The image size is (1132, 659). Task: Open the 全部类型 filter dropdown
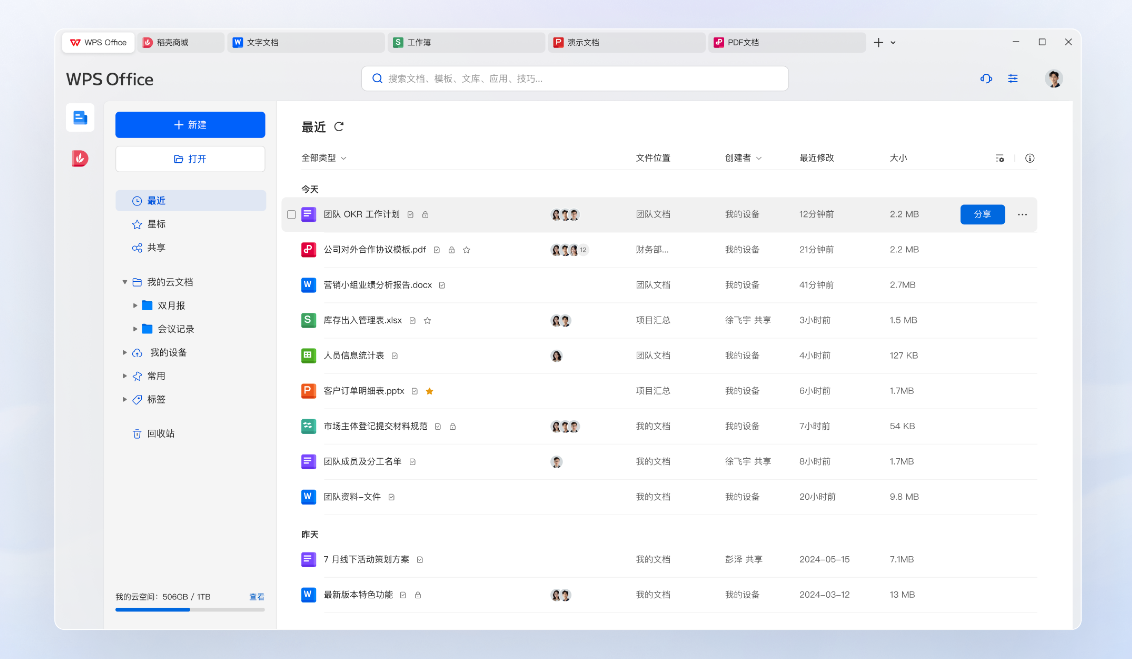point(324,158)
